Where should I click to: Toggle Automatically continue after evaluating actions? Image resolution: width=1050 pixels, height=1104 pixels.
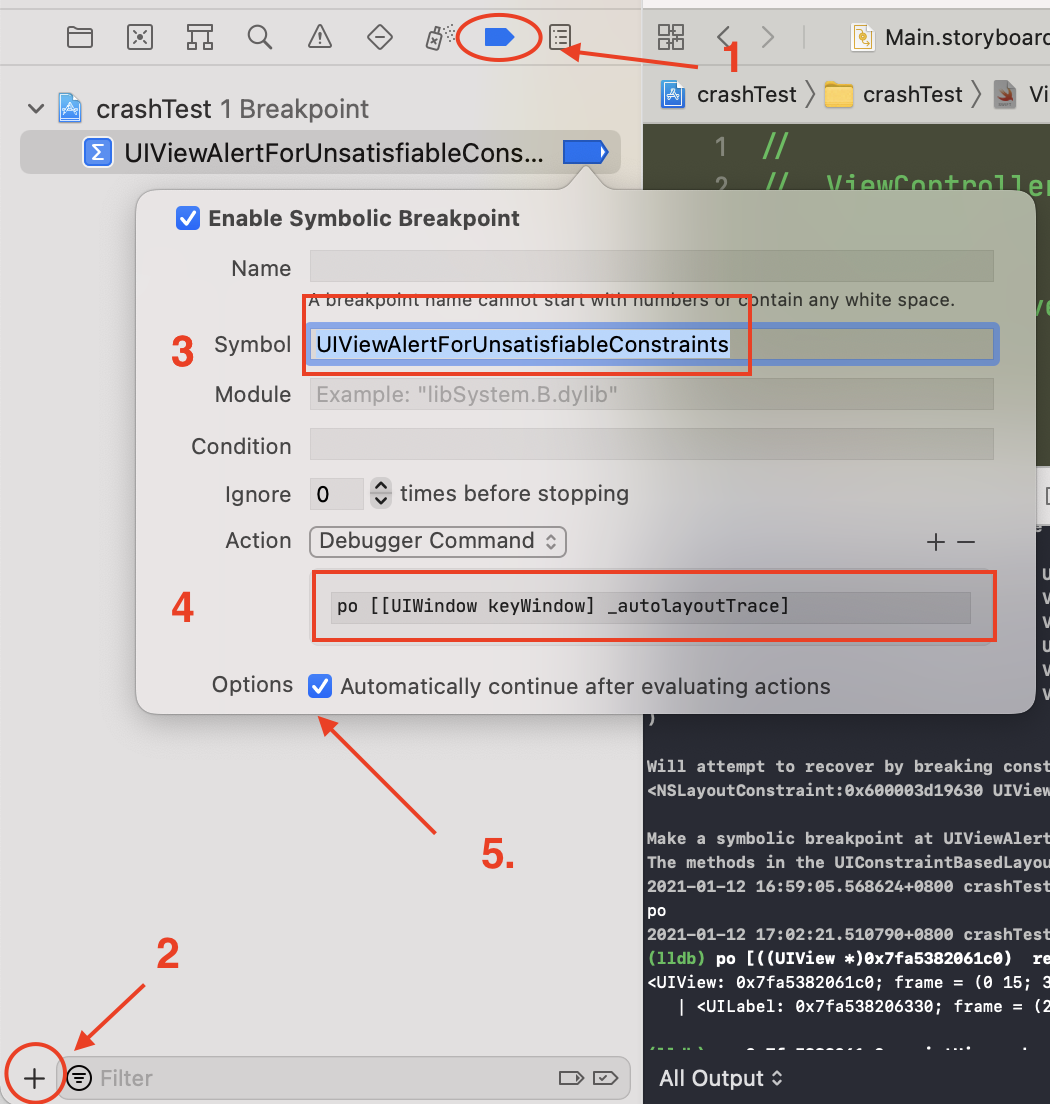pyautogui.click(x=320, y=686)
